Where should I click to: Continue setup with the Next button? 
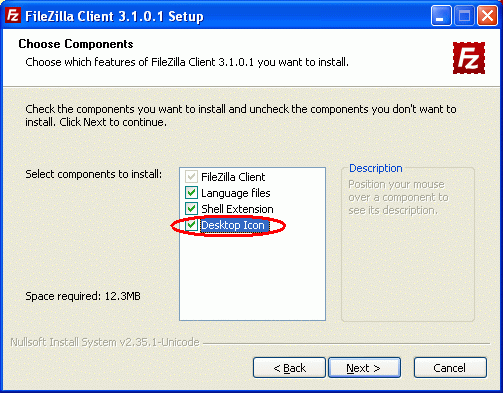364,368
